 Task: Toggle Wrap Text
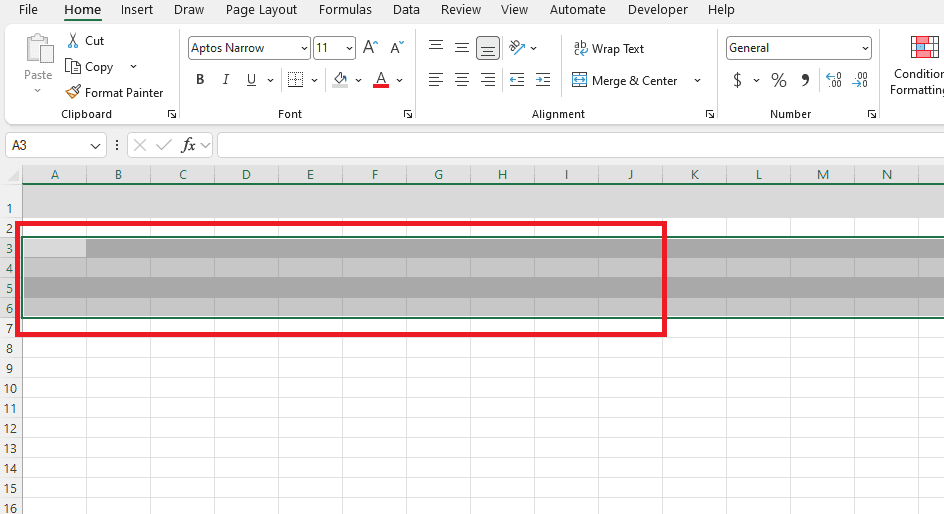609,49
